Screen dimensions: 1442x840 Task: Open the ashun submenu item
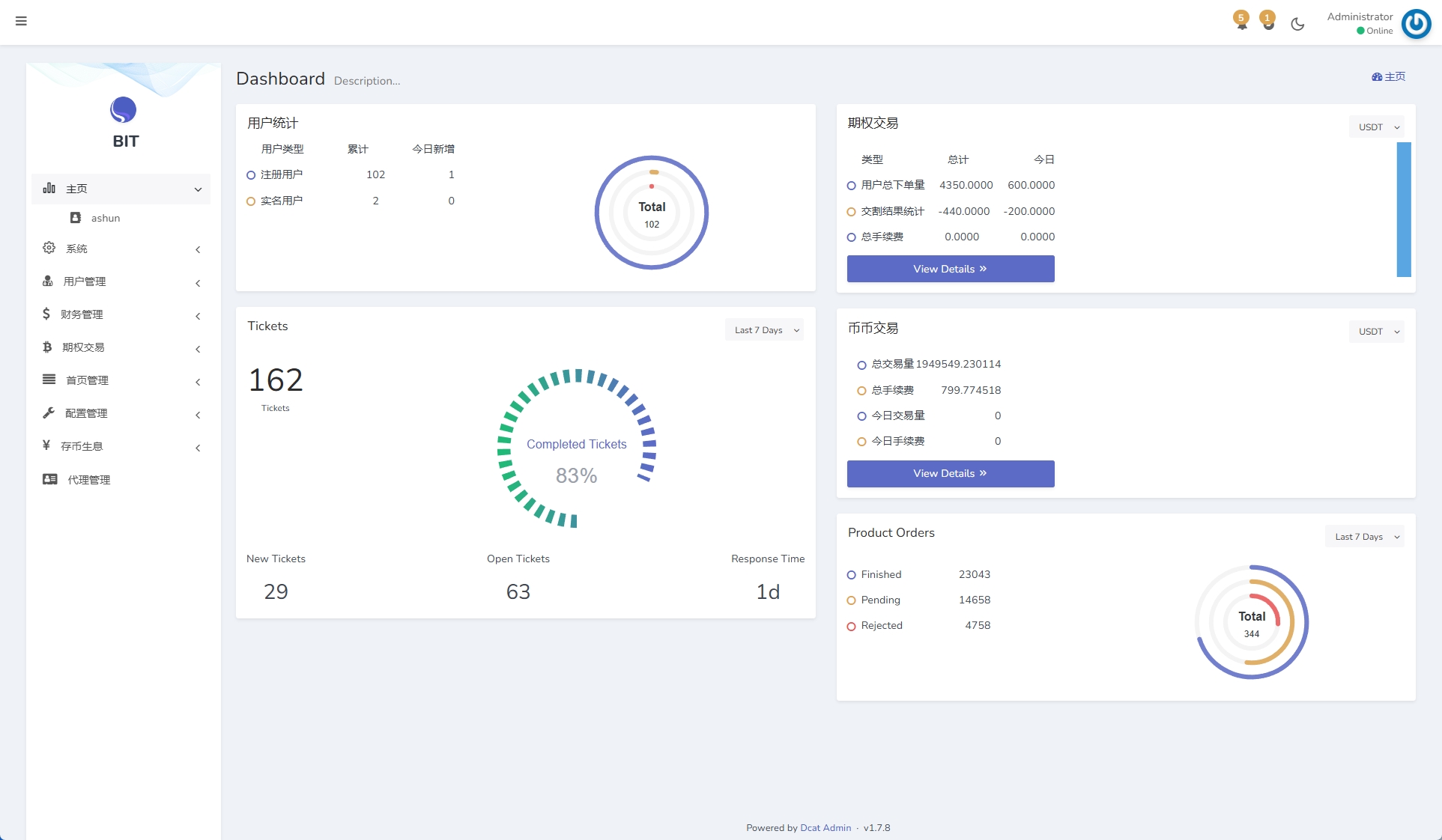click(105, 218)
